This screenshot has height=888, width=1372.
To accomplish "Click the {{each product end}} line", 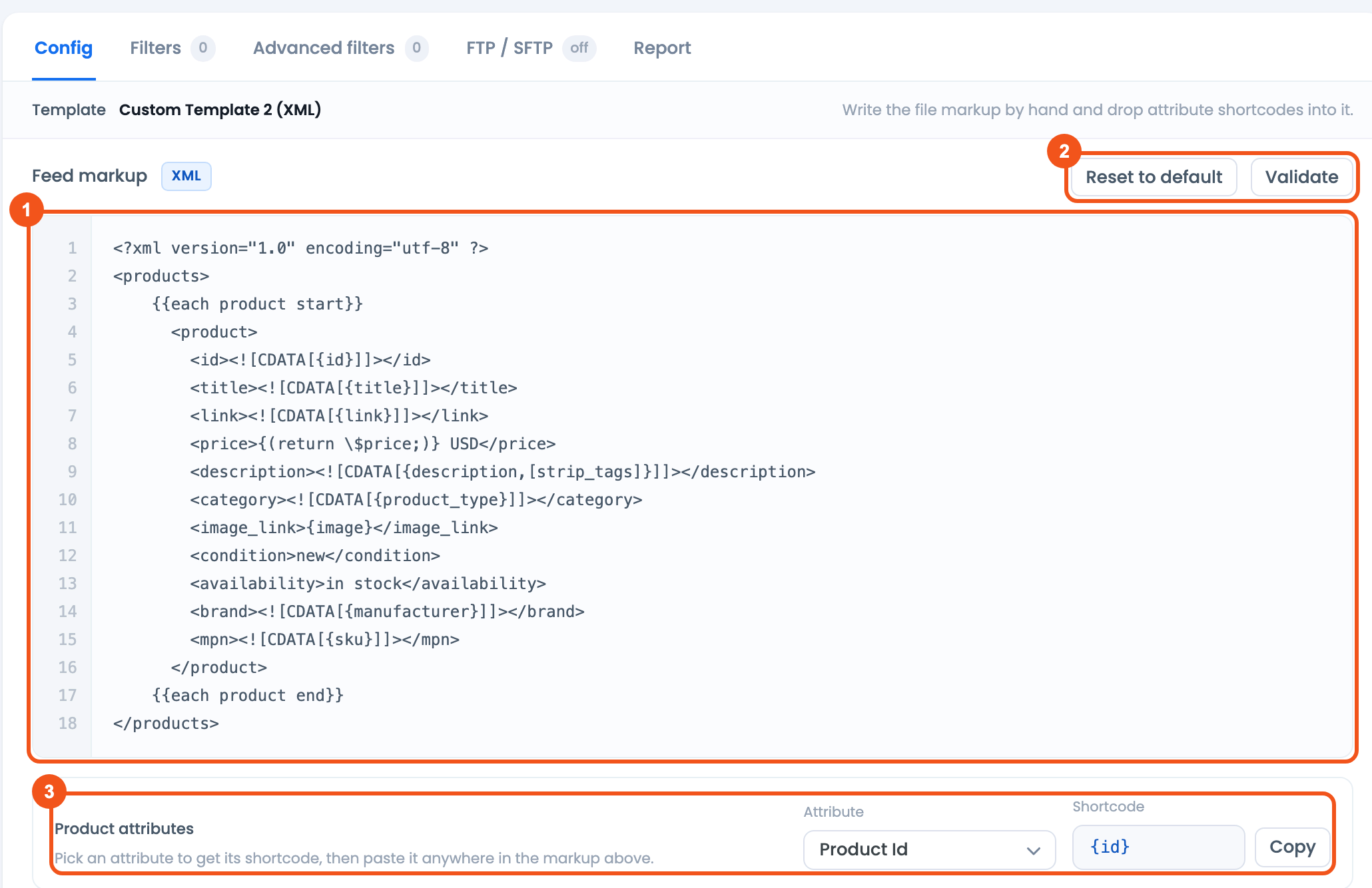I will point(248,696).
